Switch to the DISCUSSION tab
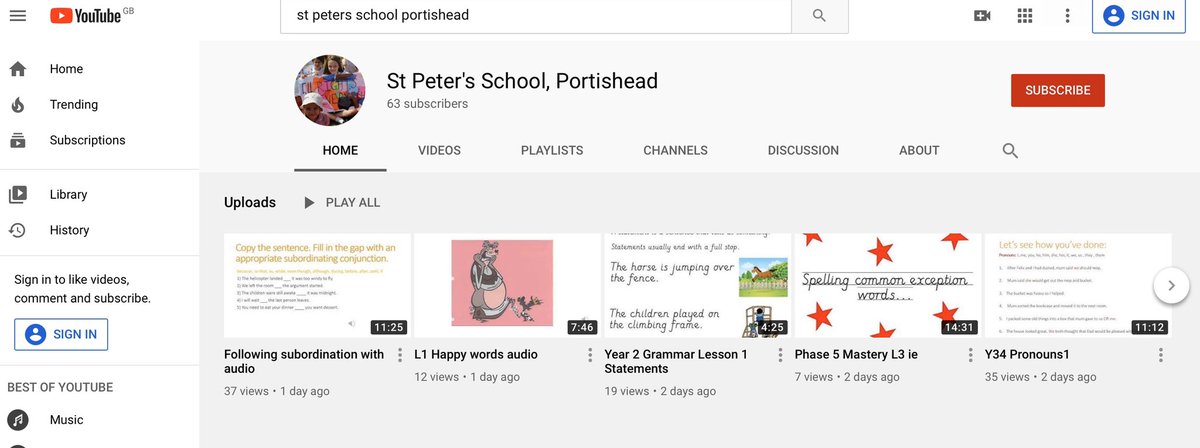Viewport: 1200px width, 448px height. click(x=803, y=150)
